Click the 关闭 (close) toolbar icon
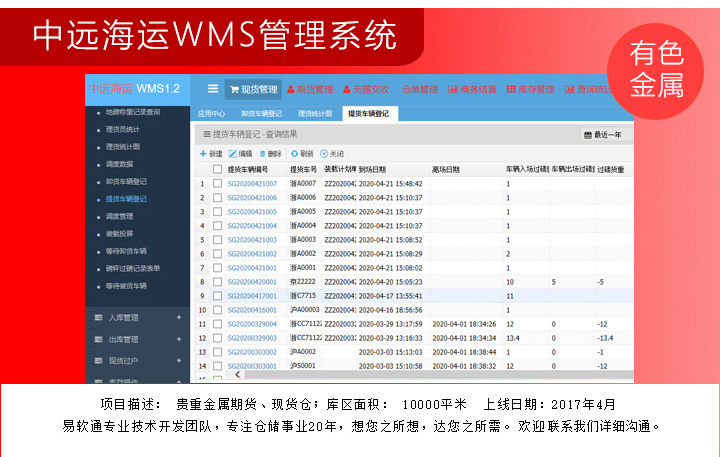Viewport: 720px width, 457px height. point(324,154)
